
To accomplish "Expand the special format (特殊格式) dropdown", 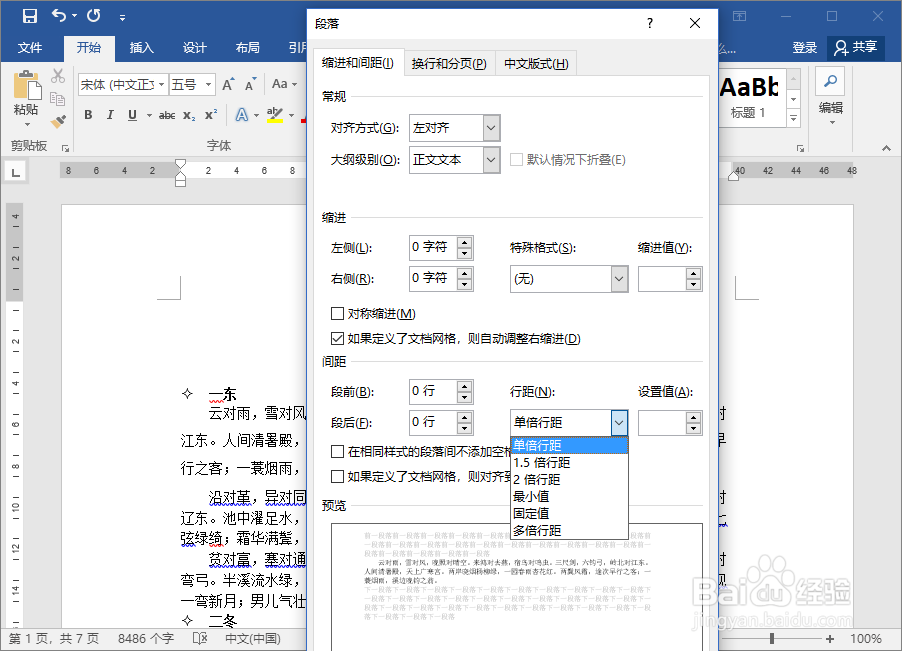I will pyautogui.click(x=619, y=279).
